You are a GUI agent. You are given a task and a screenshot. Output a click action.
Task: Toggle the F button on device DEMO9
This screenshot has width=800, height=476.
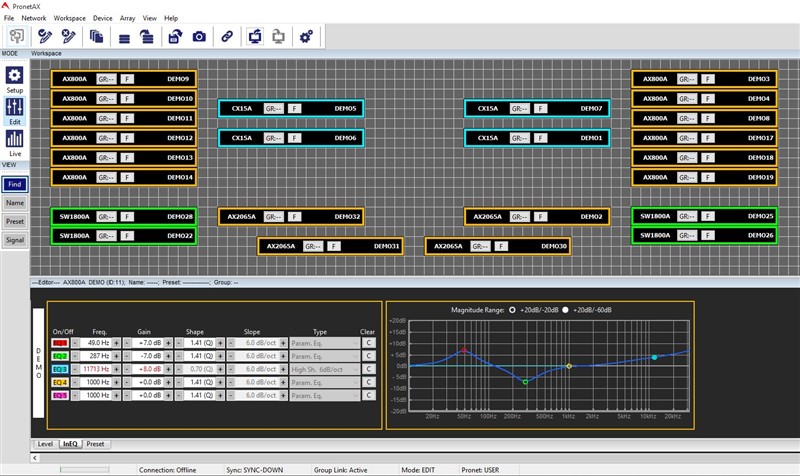pos(127,79)
